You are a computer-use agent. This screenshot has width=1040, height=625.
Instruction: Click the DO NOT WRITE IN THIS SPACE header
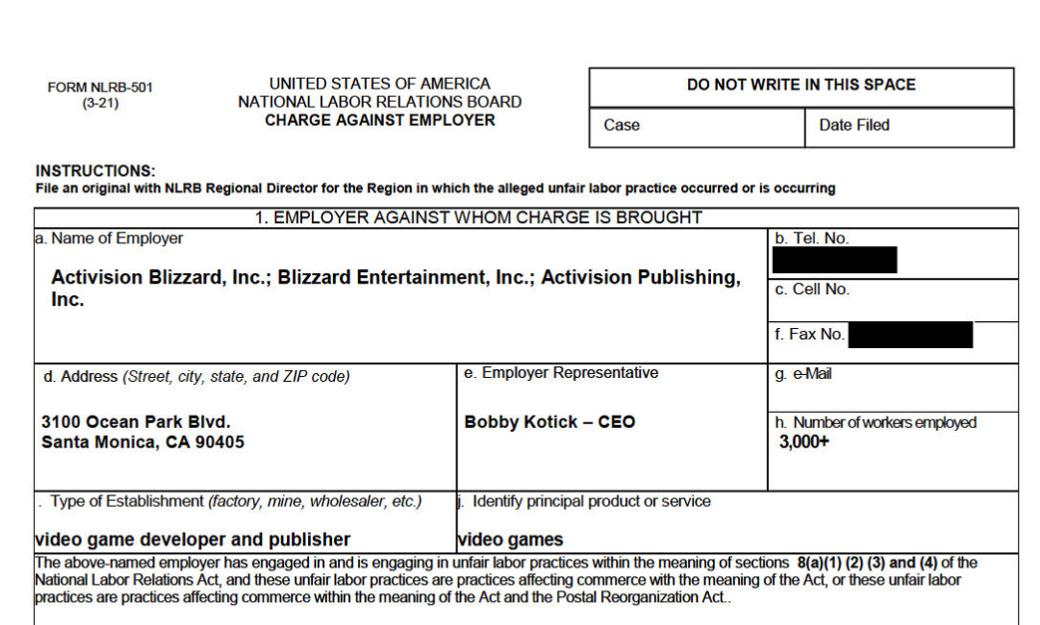tap(801, 86)
